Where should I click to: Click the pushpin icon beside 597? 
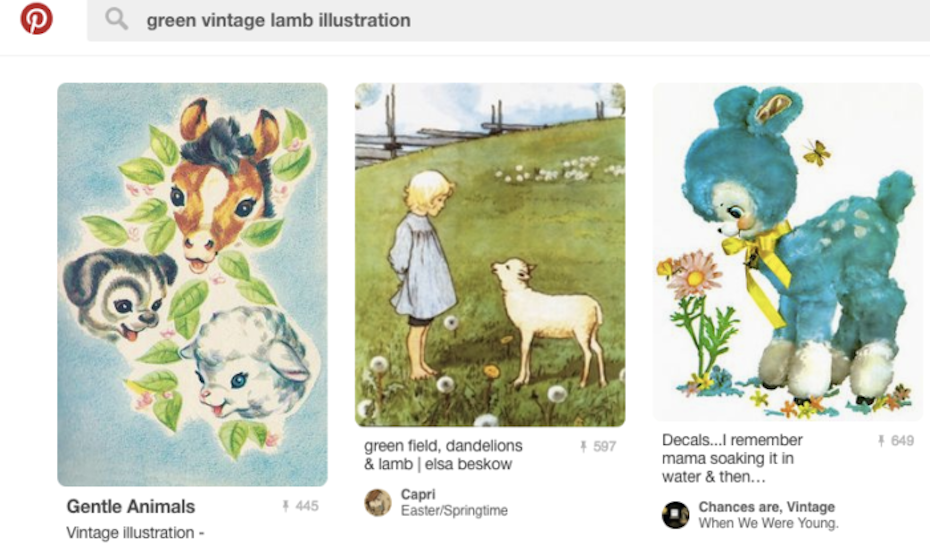pos(583,447)
